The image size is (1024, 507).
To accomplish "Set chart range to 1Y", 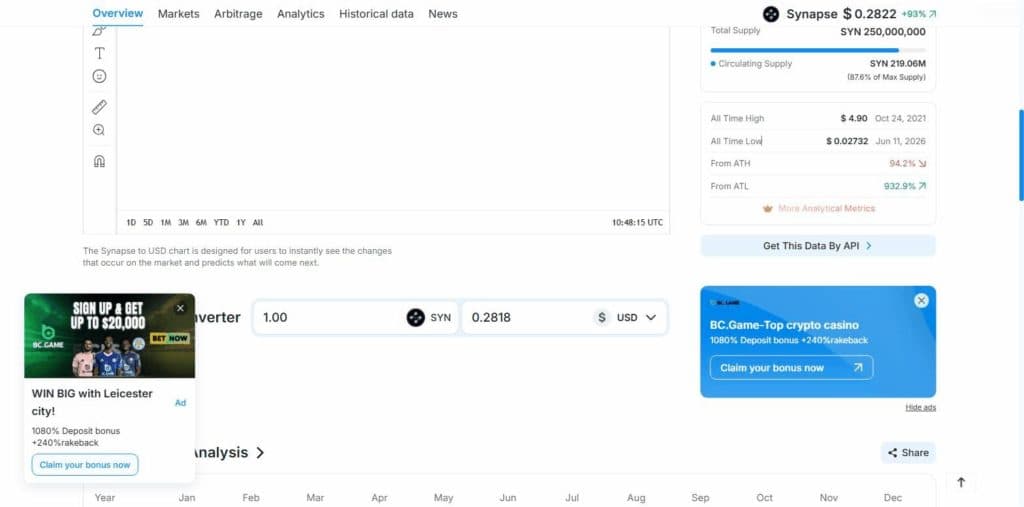I will 241,223.
